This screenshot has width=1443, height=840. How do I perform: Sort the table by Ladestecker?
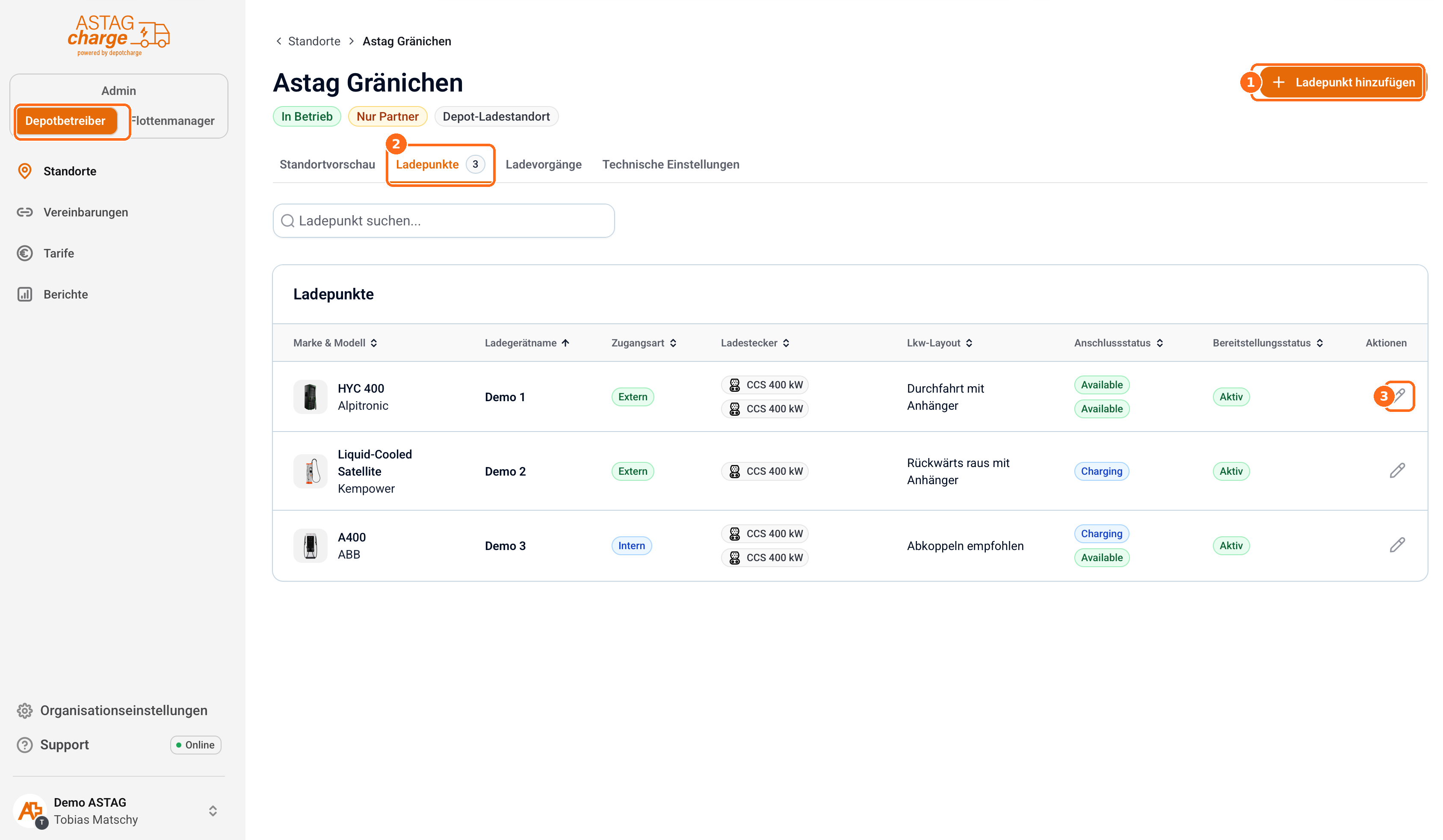[x=755, y=343]
